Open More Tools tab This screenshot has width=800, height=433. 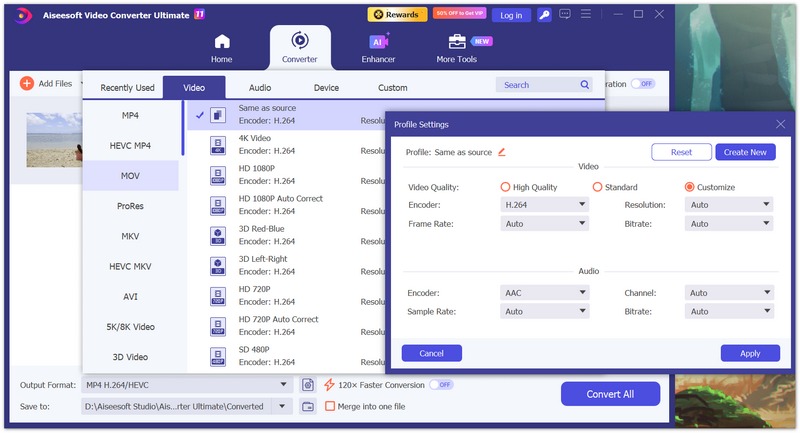tap(457, 48)
